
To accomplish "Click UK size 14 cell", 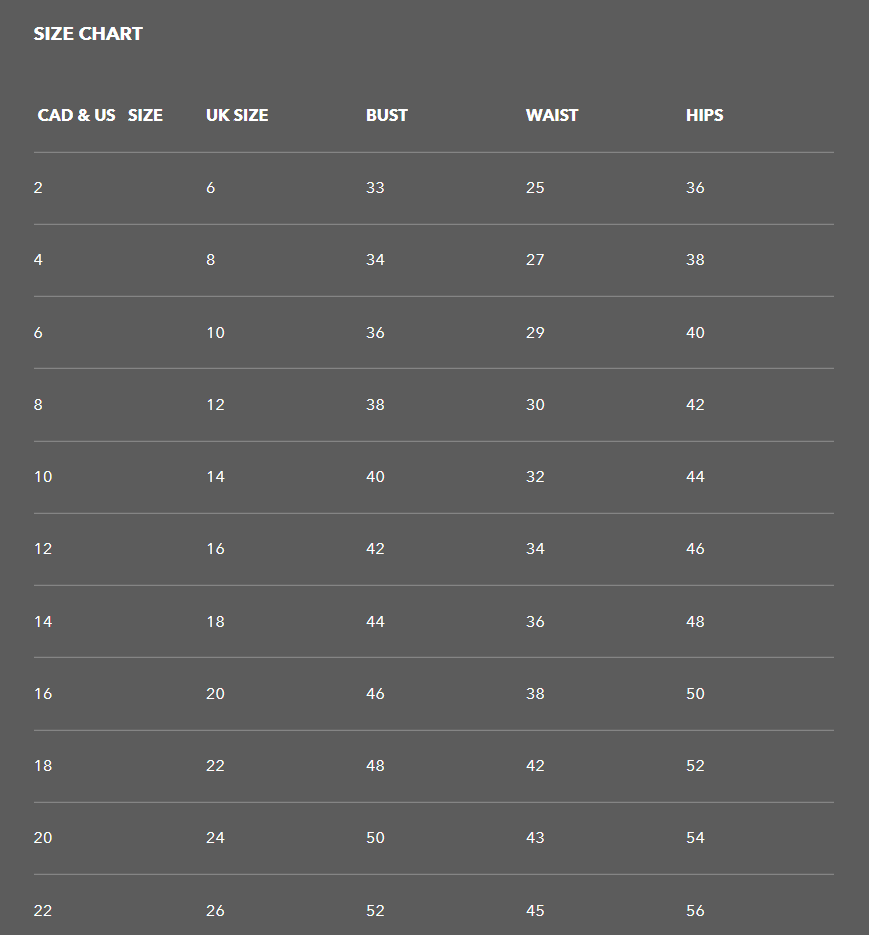I will (215, 477).
